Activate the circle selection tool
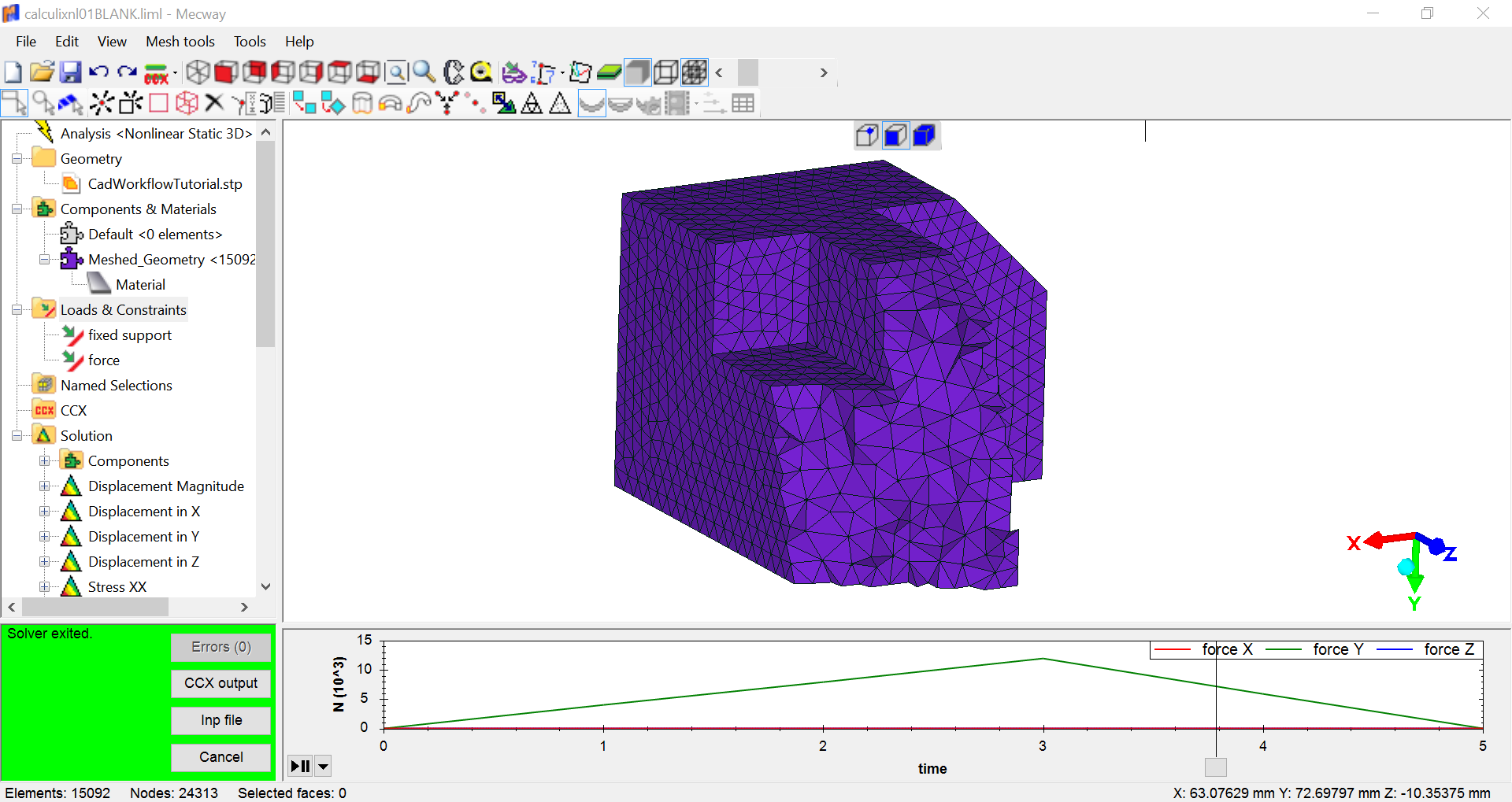This screenshot has height=802, width=1512. pyautogui.click(x=43, y=103)
